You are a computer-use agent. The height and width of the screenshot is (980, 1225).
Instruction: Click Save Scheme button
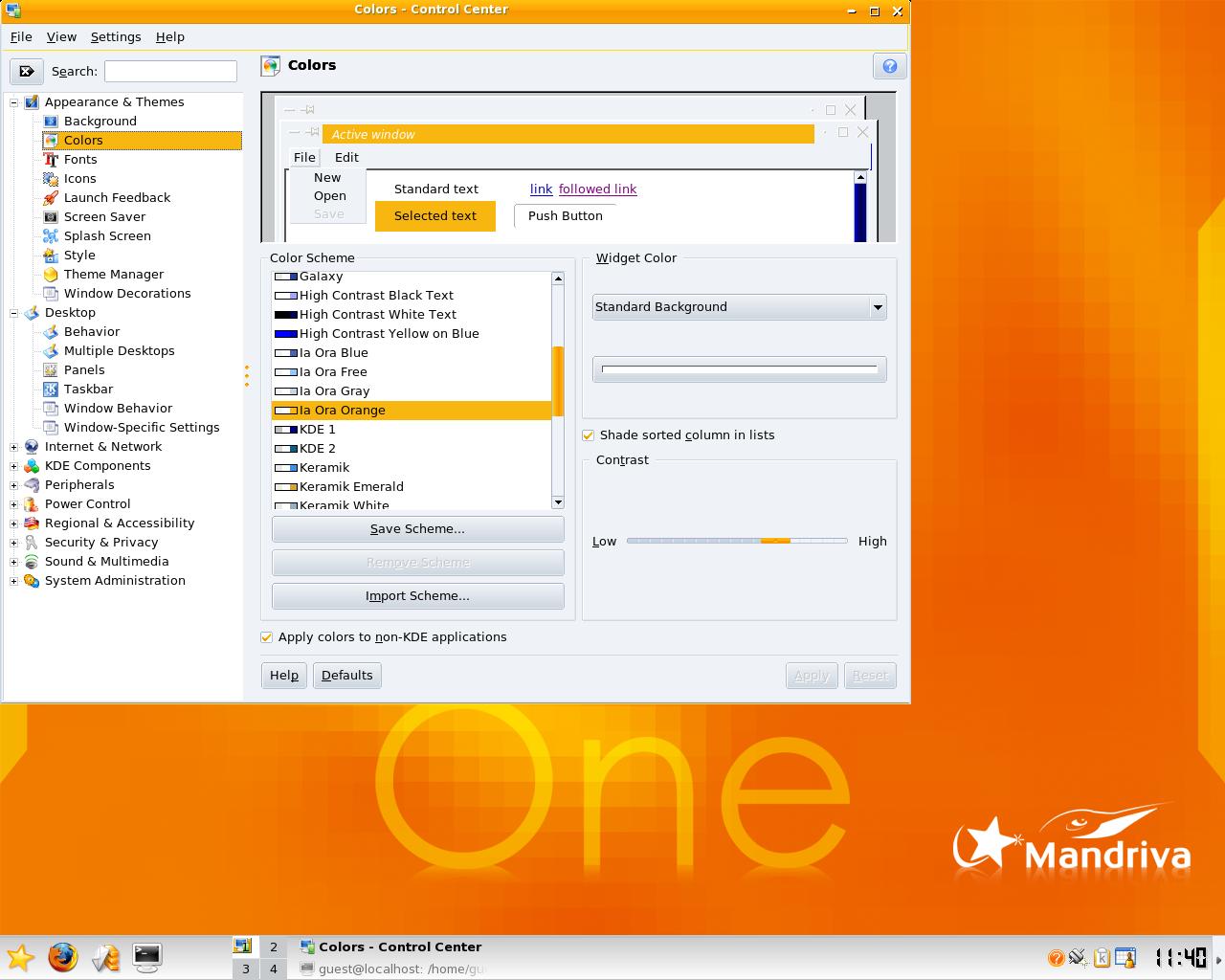[417, 529]
